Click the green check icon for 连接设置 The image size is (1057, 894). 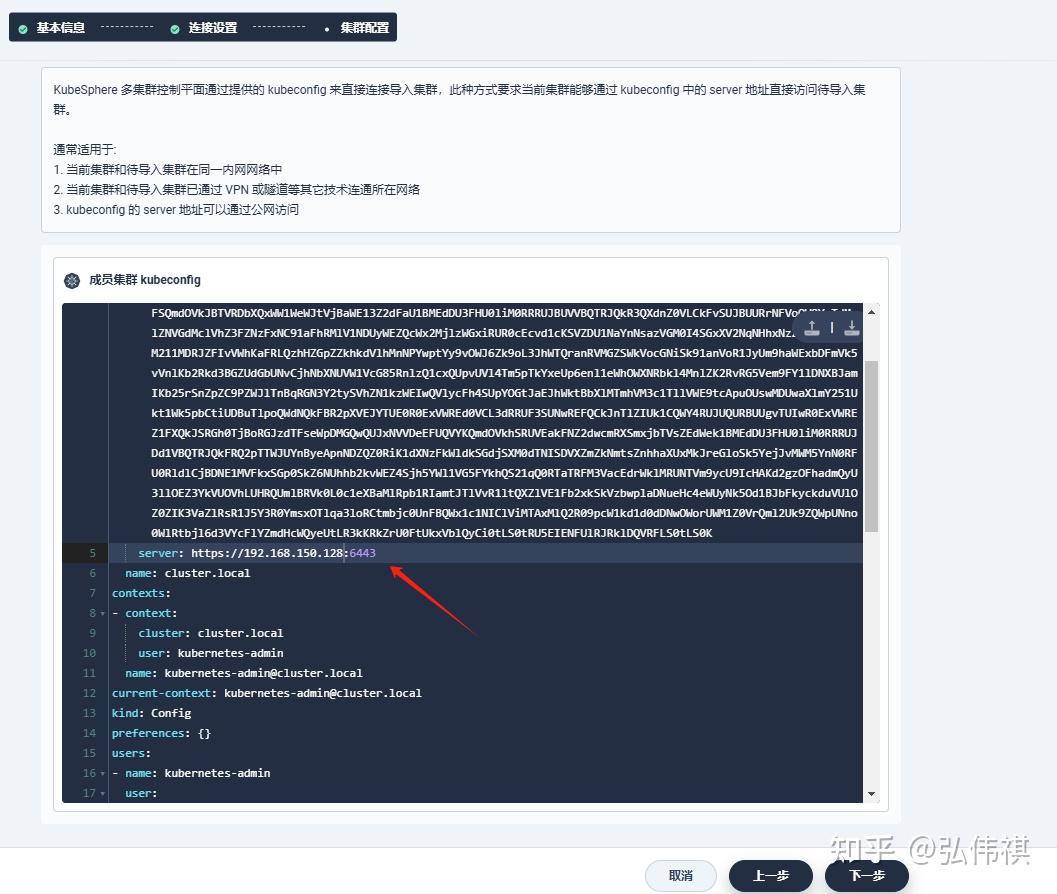175,29
